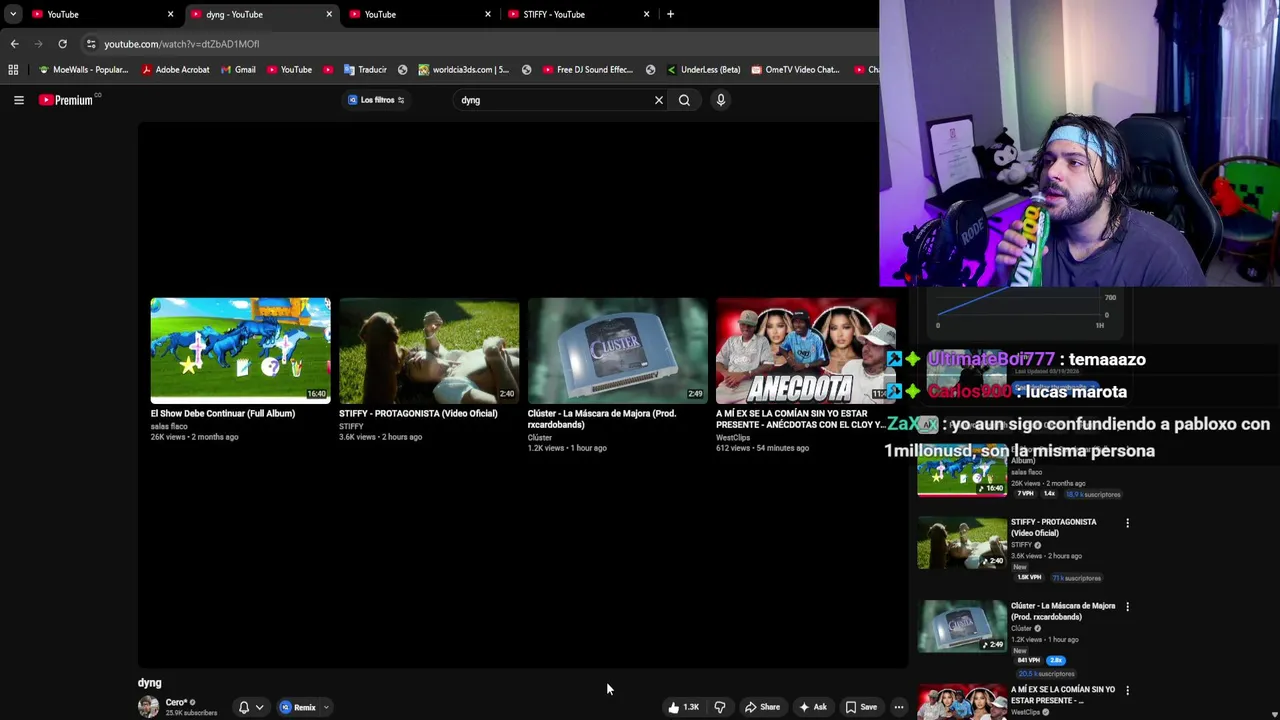The width and height of the screenshot is (1280, 720).
Task: Open the apps grid in bookmarks bar
Action: (13, 70)
